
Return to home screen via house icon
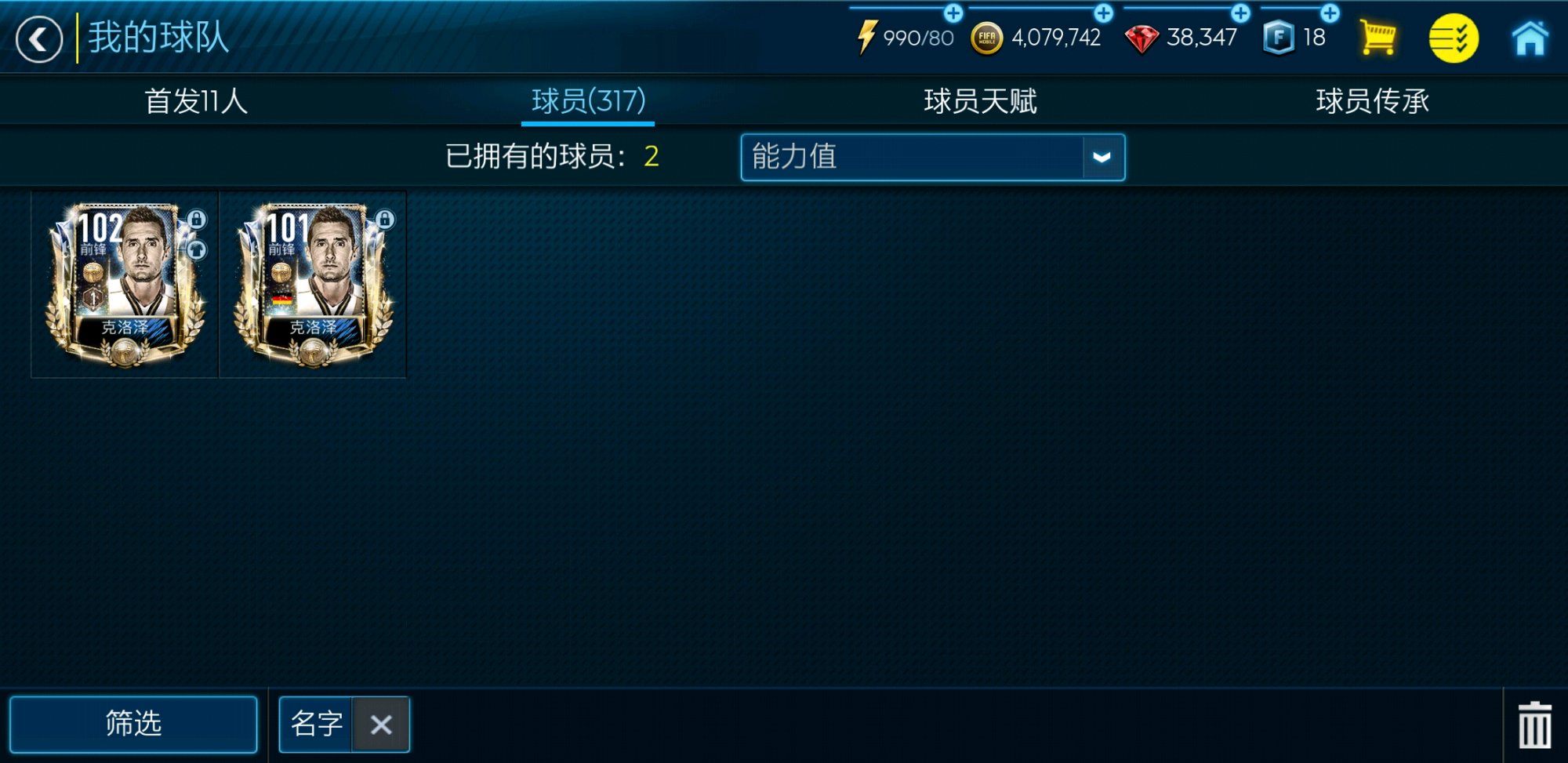pos(1530,38)
